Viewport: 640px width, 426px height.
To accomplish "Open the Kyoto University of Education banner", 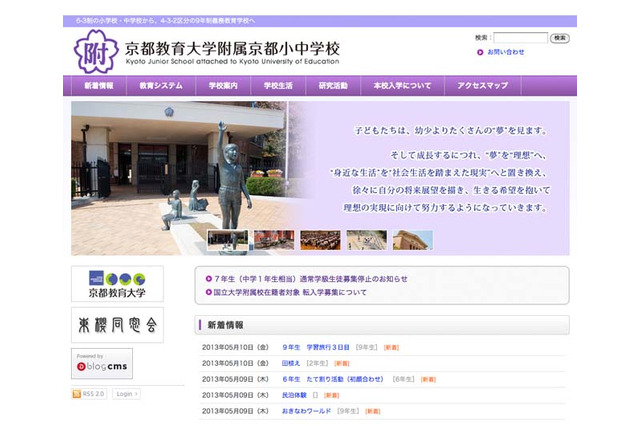I will [x=117, y=284].
